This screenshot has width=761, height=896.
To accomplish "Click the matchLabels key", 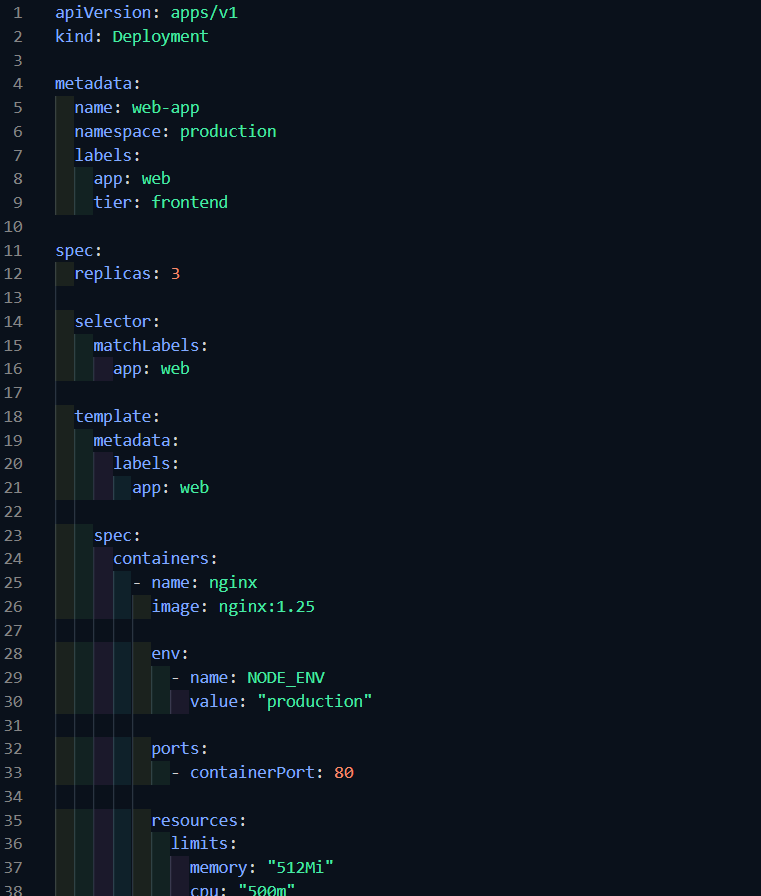I will (146, 346).
